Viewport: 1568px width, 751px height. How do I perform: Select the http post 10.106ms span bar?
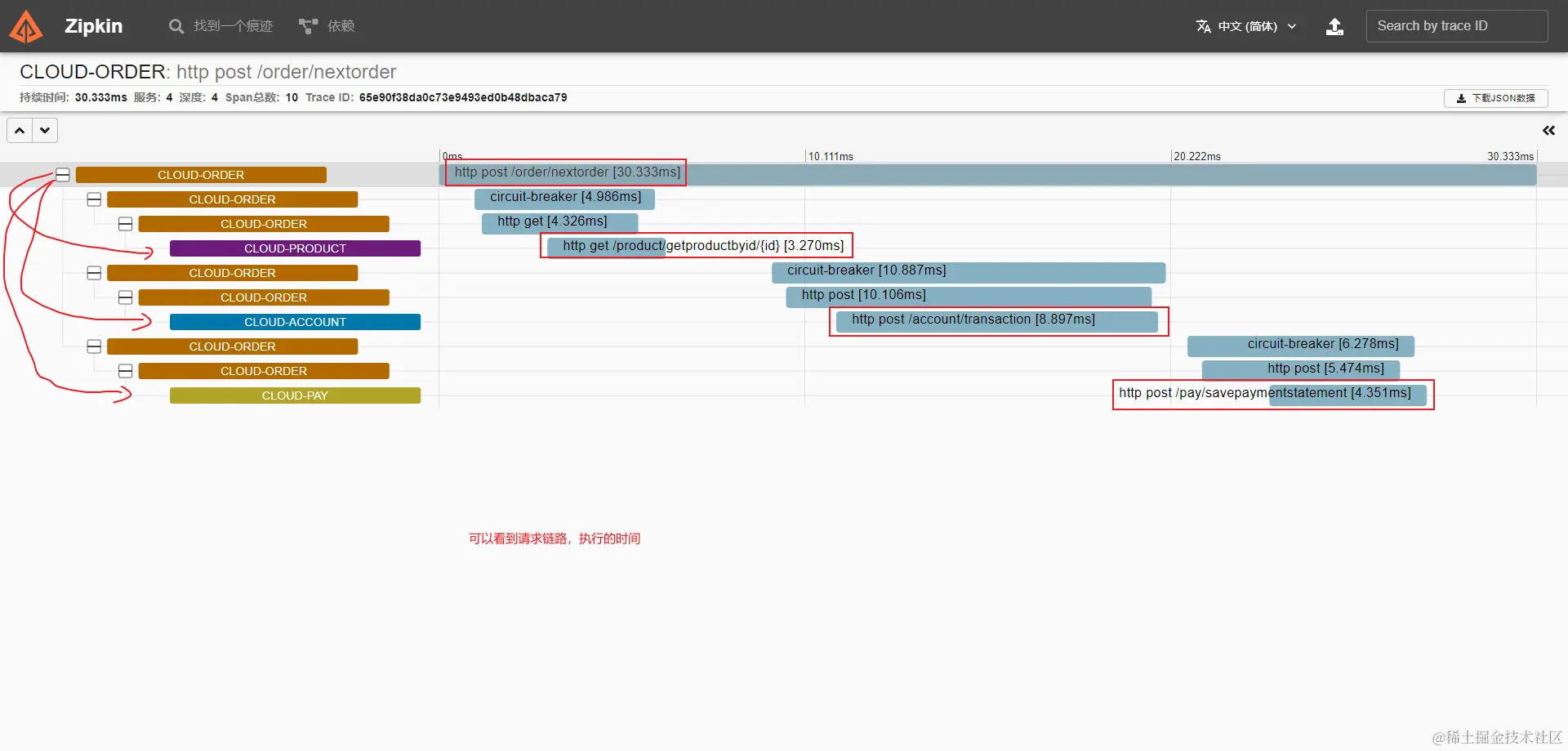(969, 297)
